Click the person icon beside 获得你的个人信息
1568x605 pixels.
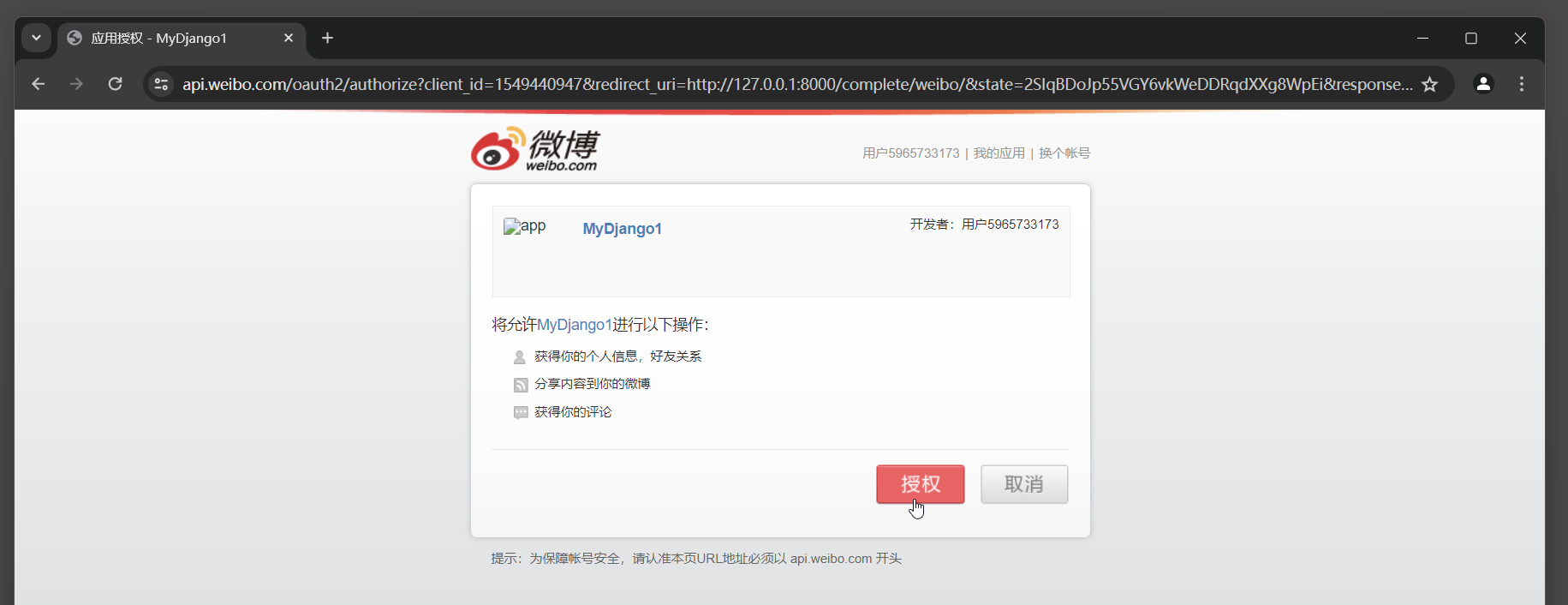pos(519,357)
